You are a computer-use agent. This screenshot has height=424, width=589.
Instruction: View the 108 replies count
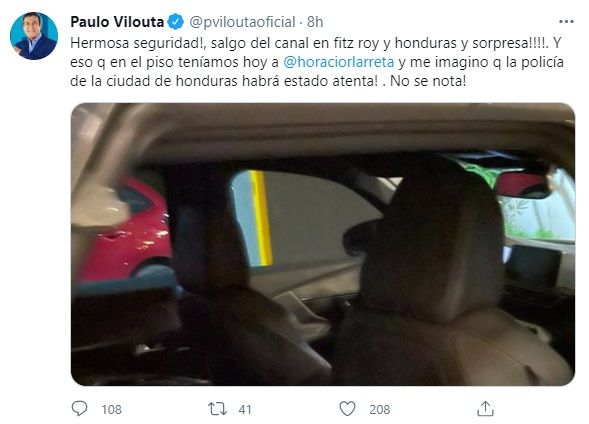pos(112,409)
